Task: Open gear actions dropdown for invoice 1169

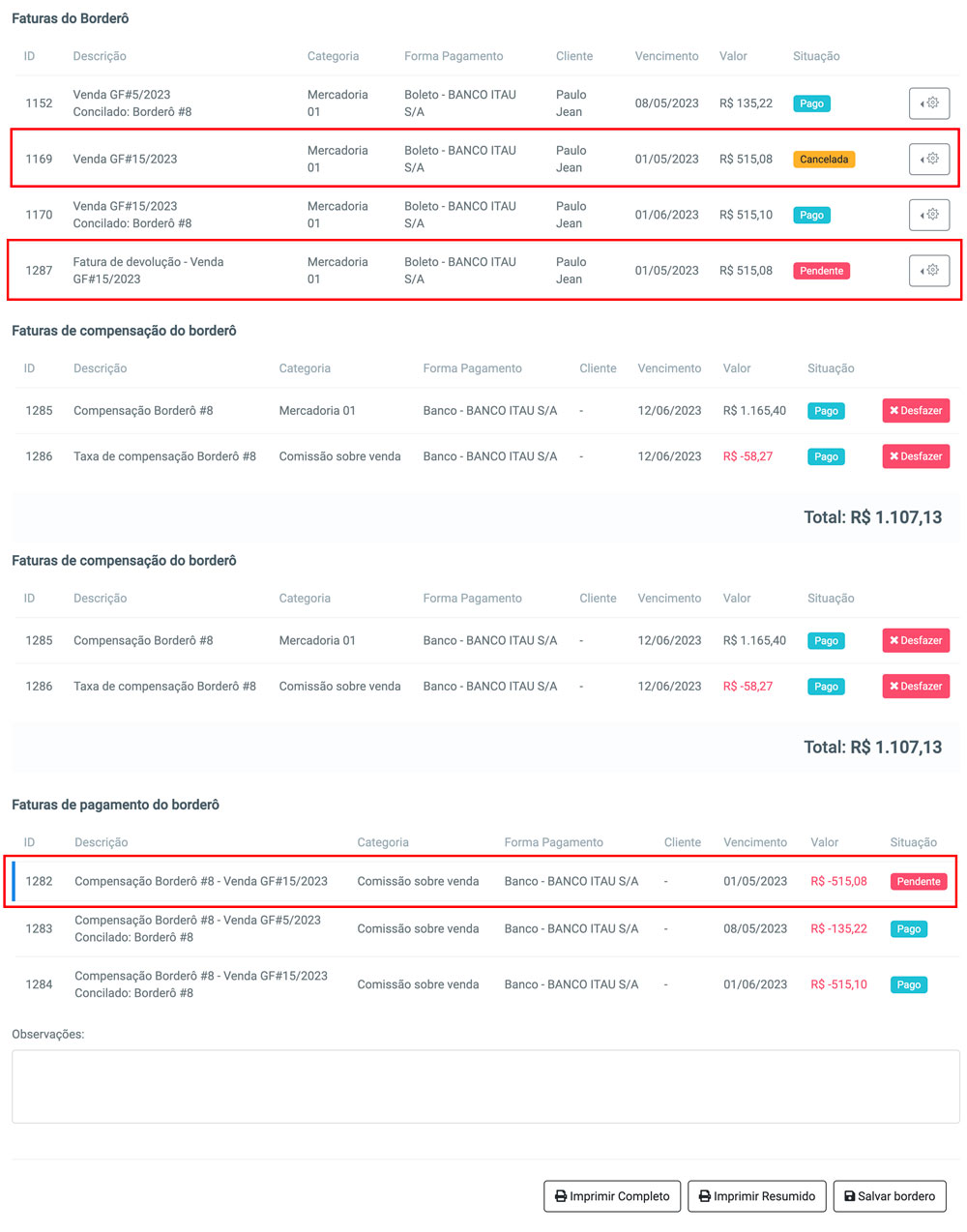Action: (929, 159)
